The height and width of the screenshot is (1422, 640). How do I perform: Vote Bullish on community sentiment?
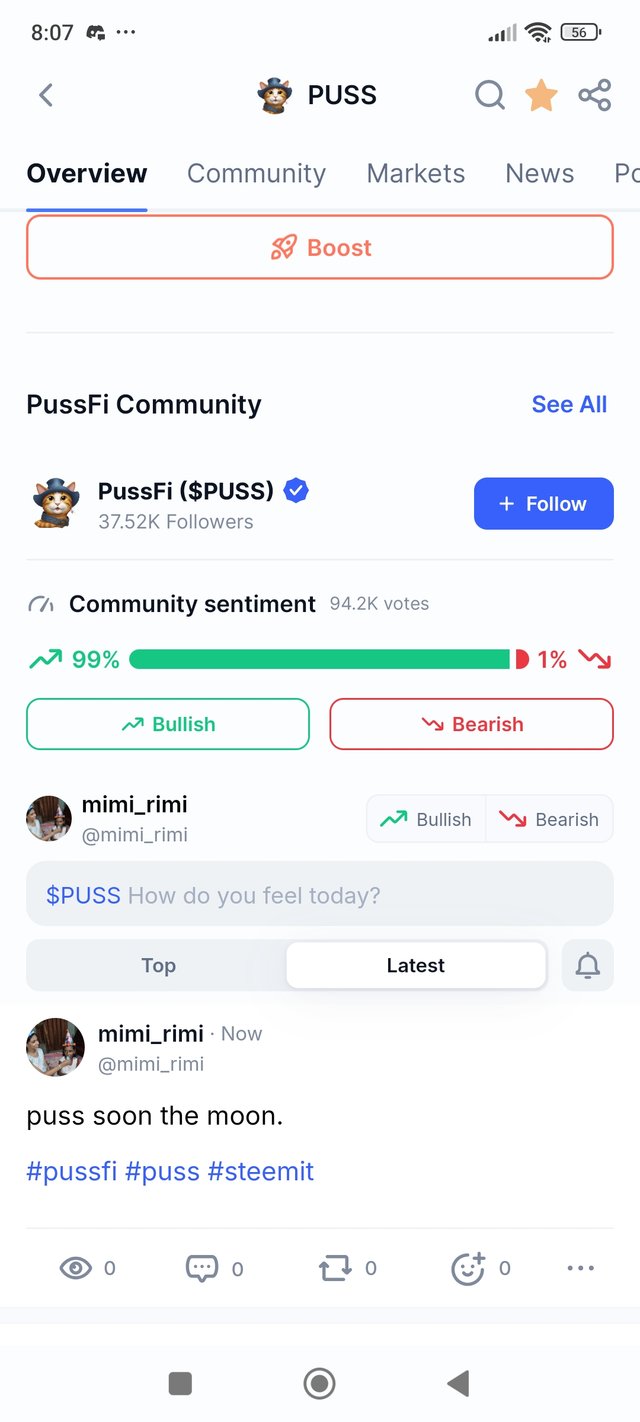tap(168, 724)
